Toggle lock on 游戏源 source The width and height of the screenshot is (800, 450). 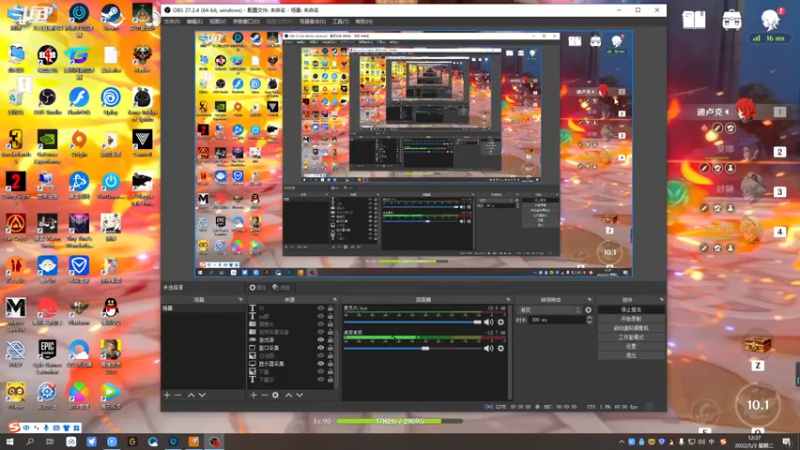coord(330,339)
